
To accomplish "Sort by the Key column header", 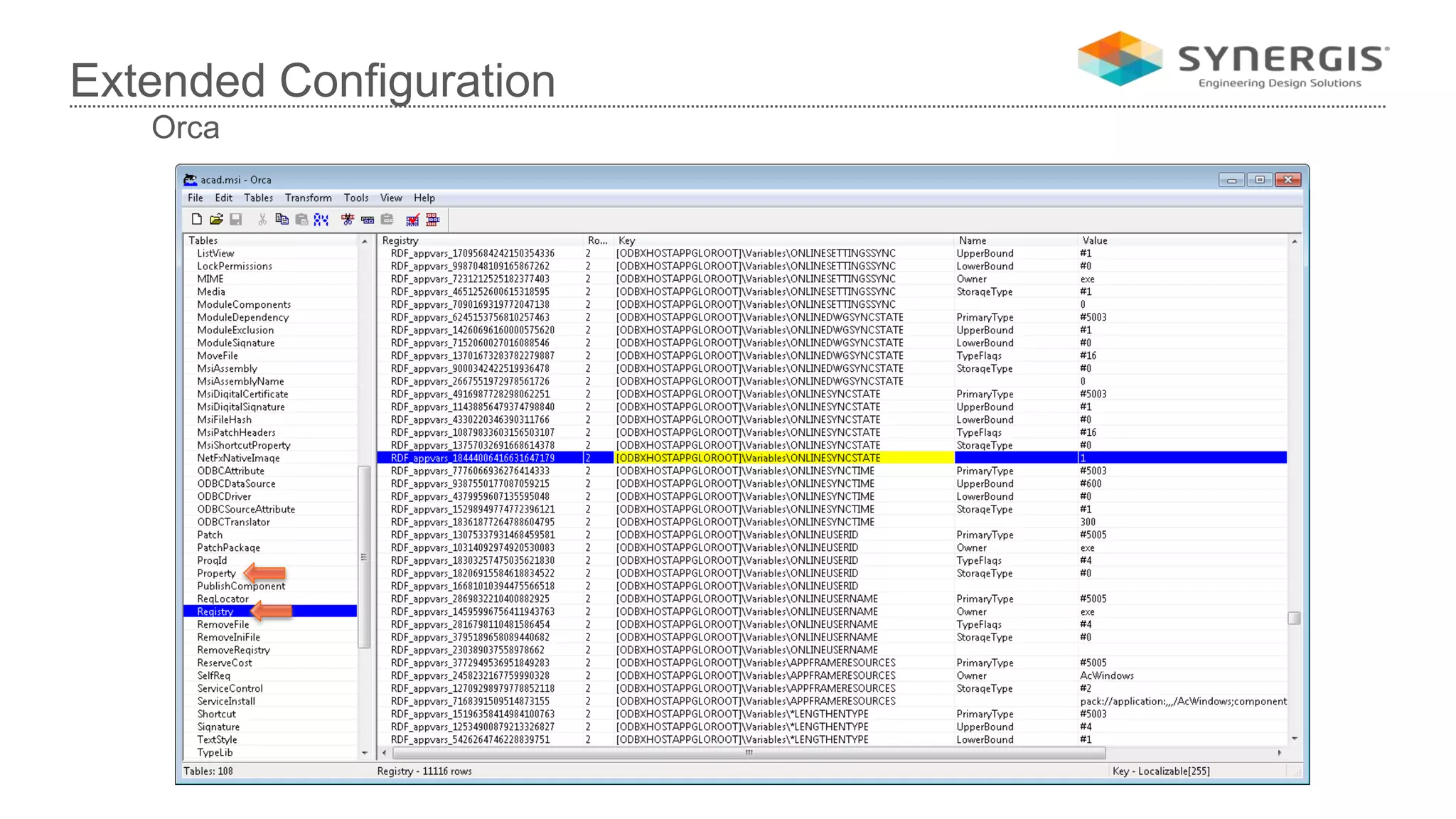I will [x=626, y=241].
